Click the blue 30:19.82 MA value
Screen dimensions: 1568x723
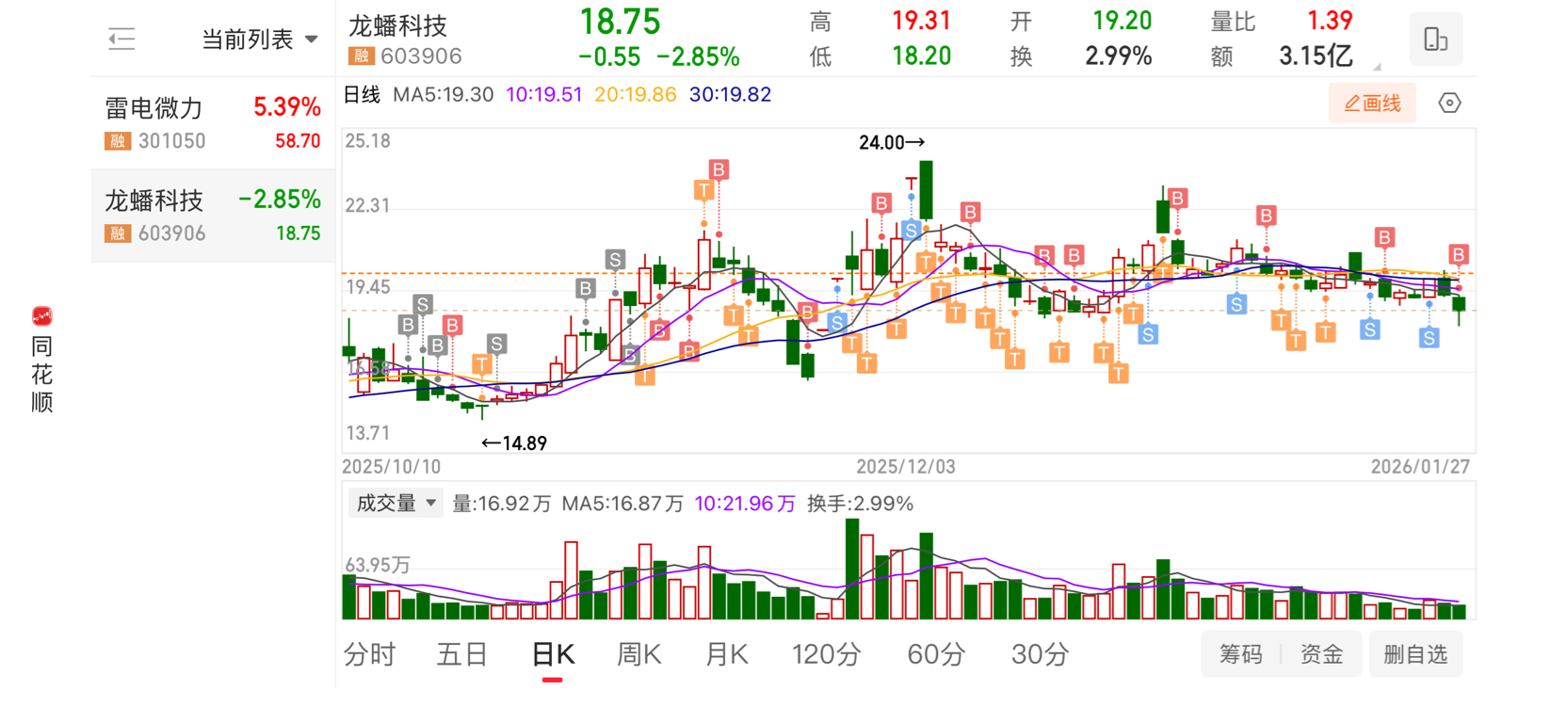tap(731, 95)
